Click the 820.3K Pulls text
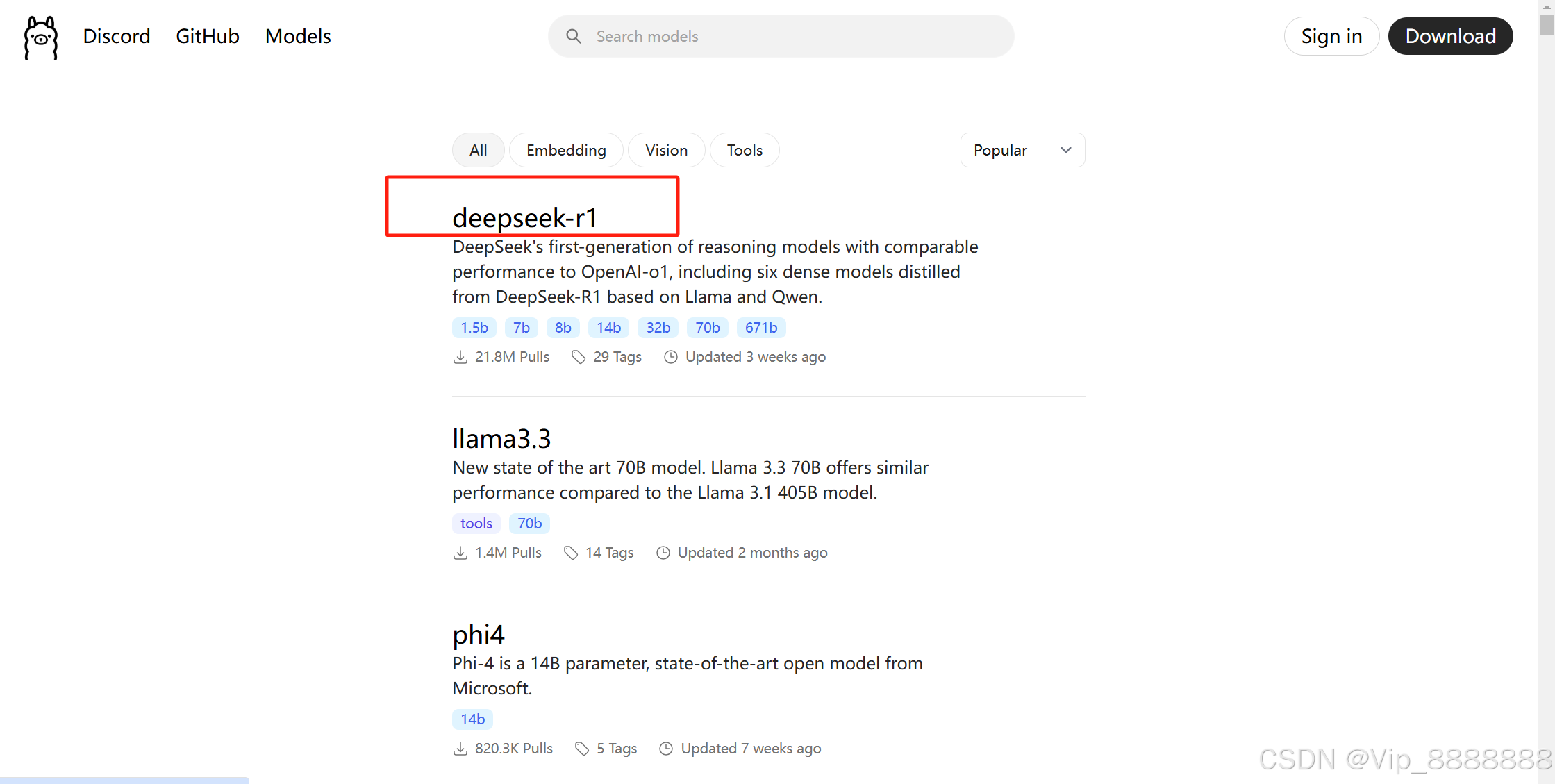The width and height of the screenshot is (1555, 784). pos(514,749)
